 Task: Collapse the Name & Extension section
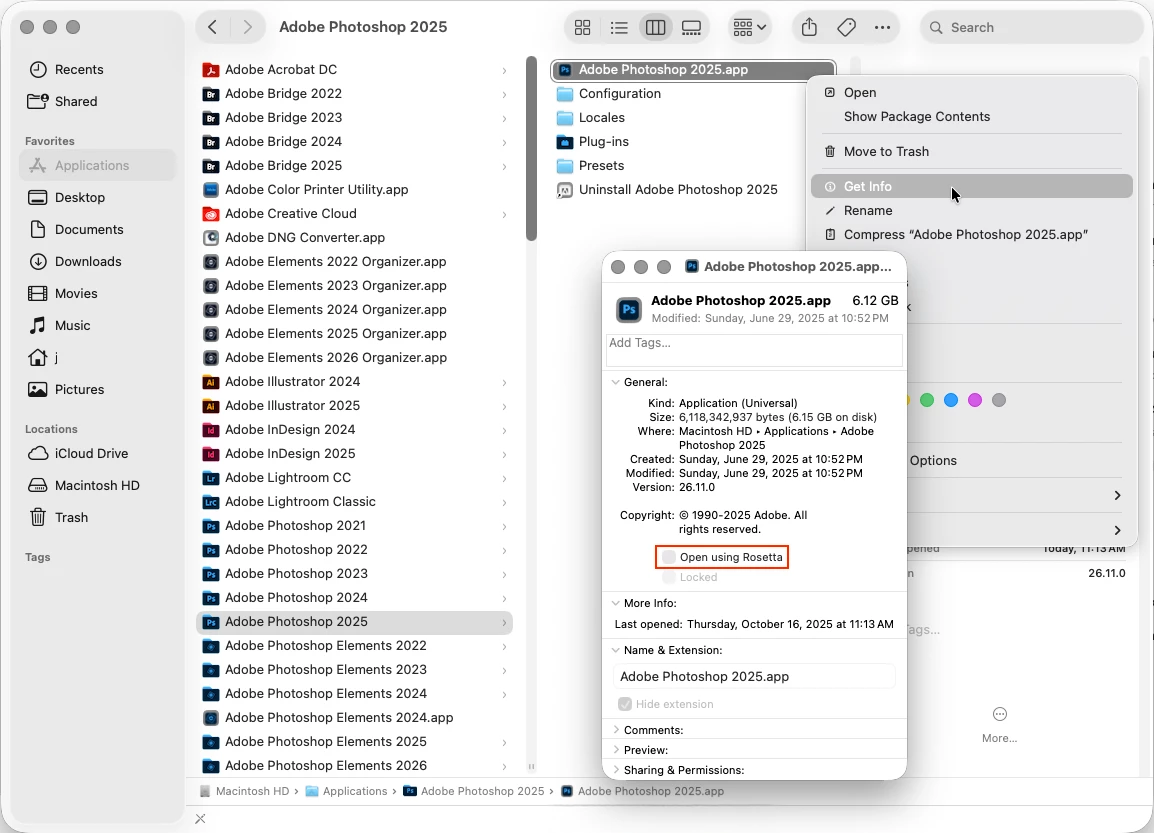pos(615,650)
